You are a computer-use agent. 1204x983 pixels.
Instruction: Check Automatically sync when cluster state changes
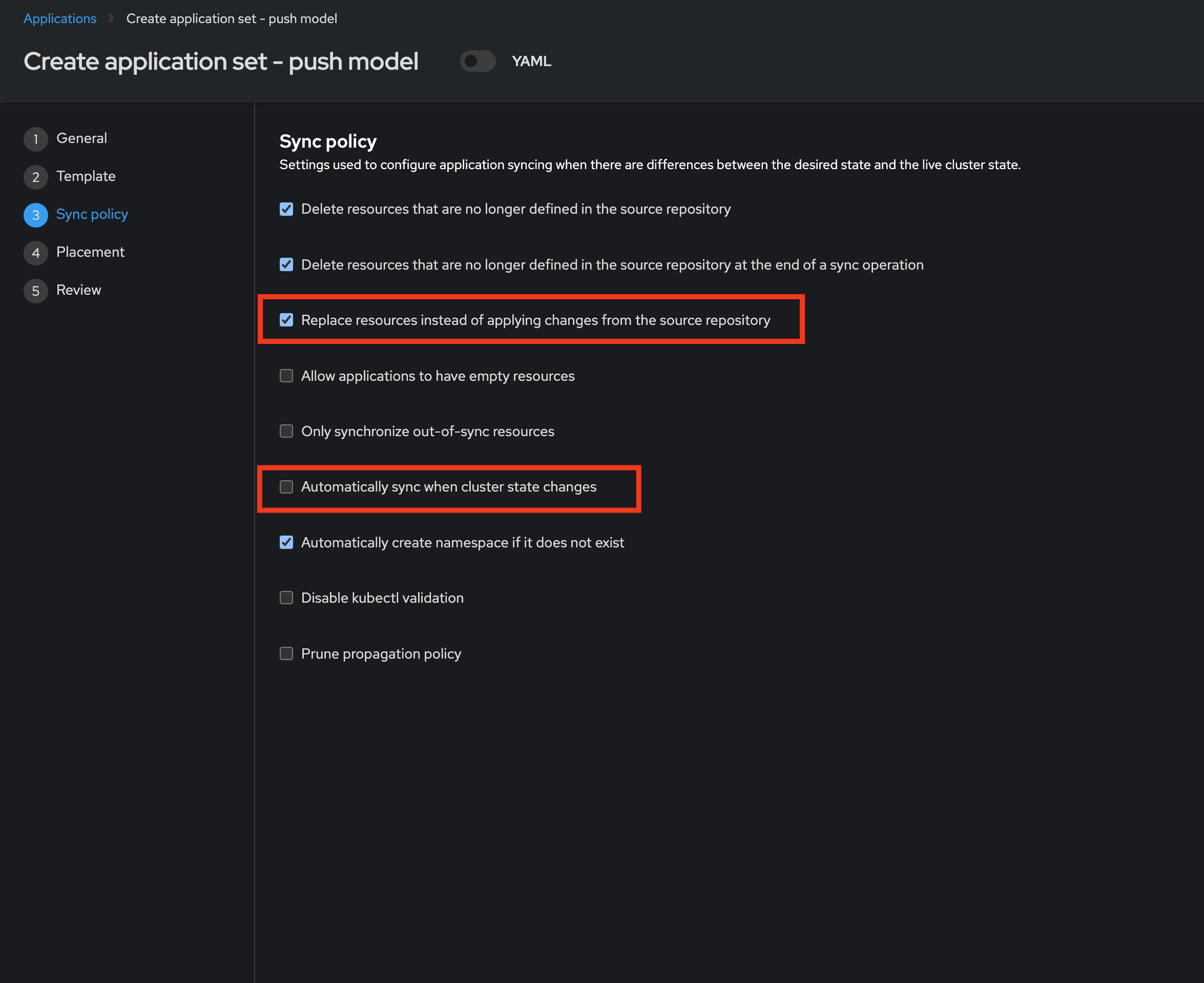[286, 487]
